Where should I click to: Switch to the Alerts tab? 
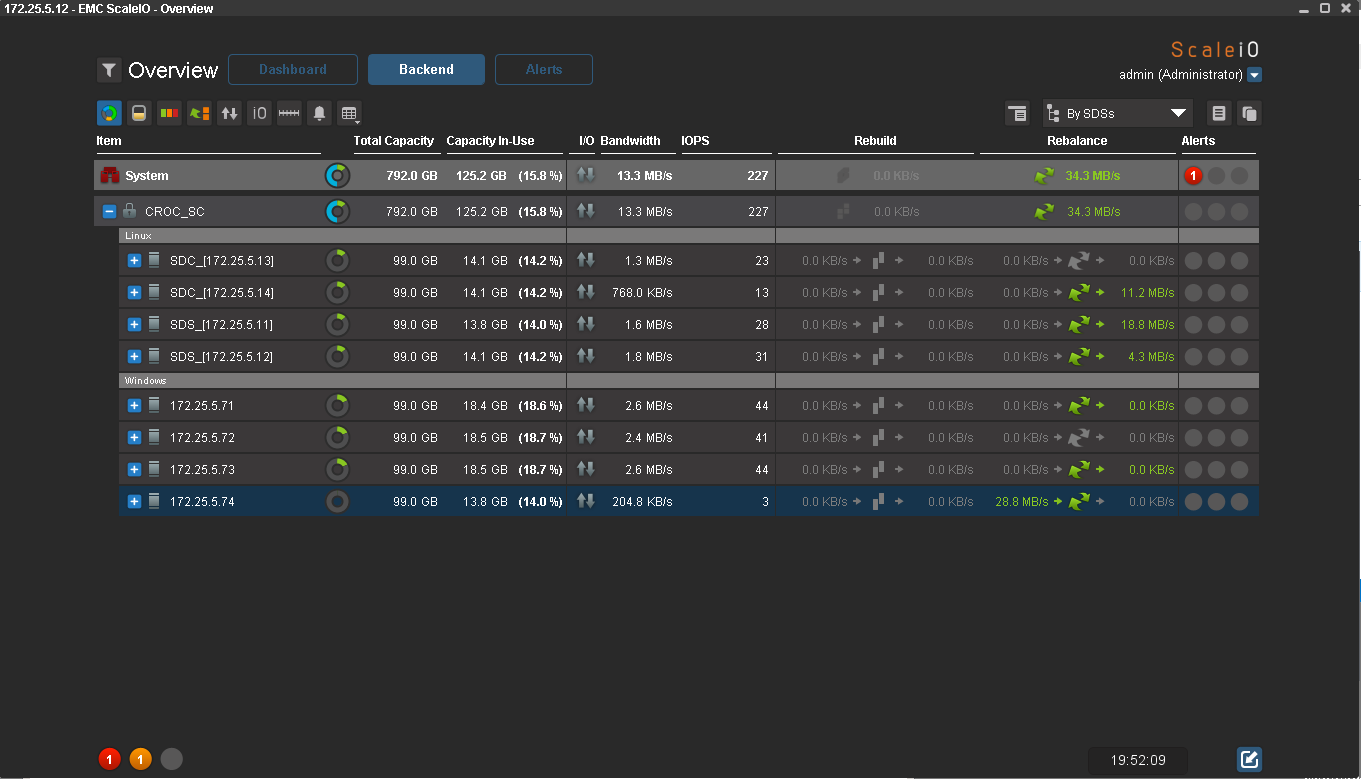click(544, 70)
